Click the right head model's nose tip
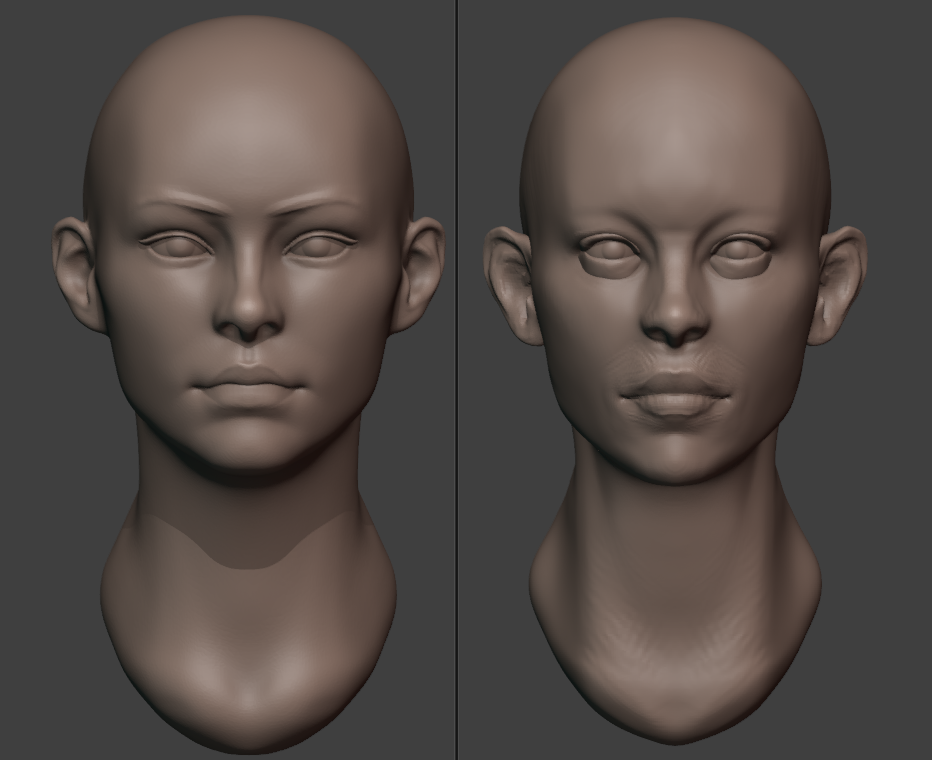 [x=676, y=322]
